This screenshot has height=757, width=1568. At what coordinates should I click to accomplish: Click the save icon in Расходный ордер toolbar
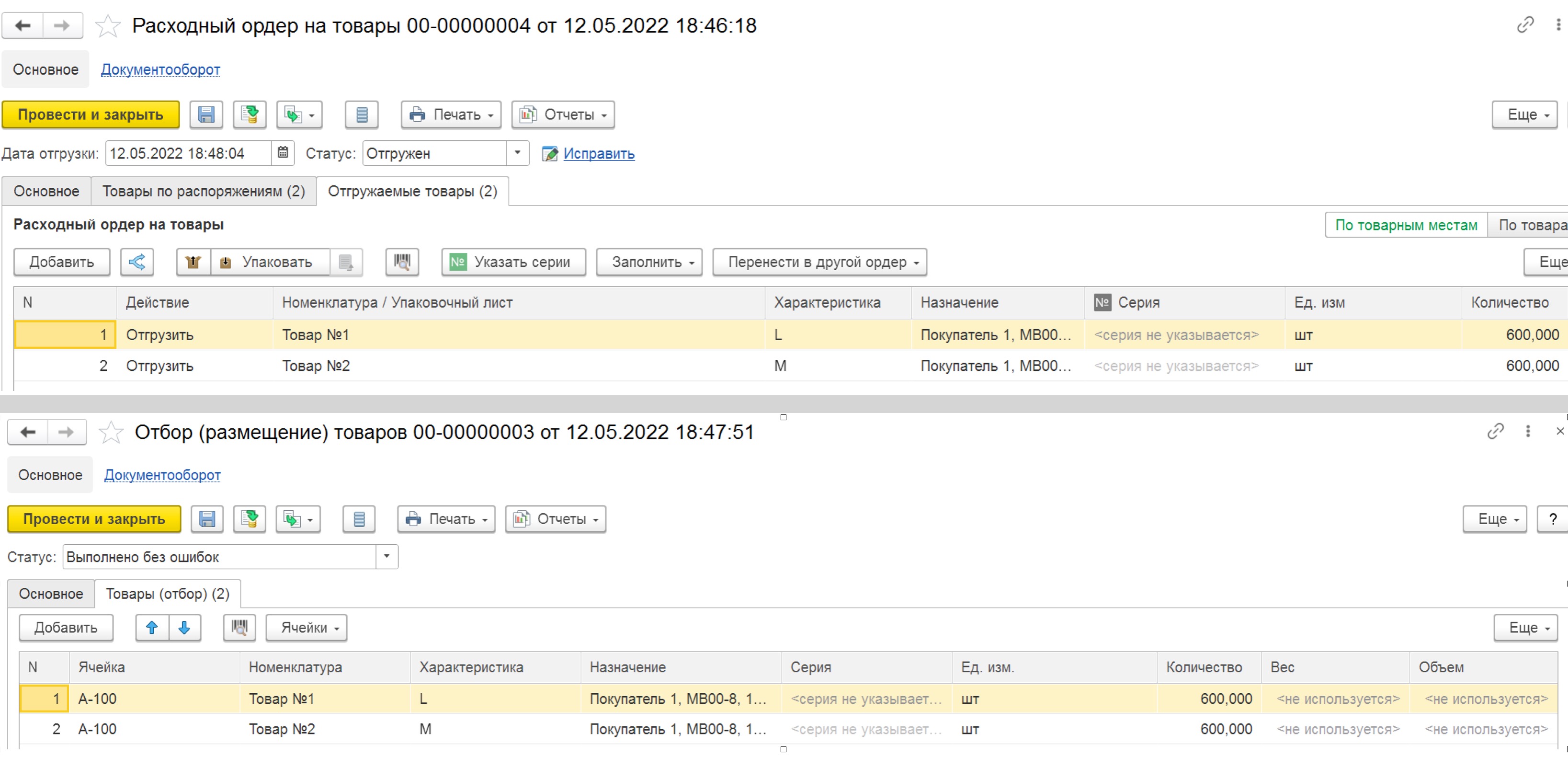pos(206,115)
